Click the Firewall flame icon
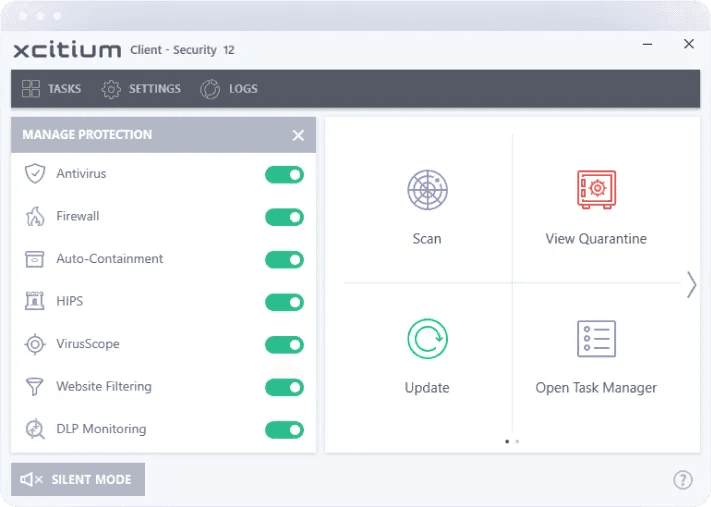The height and width of the screenshot is (507, 711). [x=35, y=216]
